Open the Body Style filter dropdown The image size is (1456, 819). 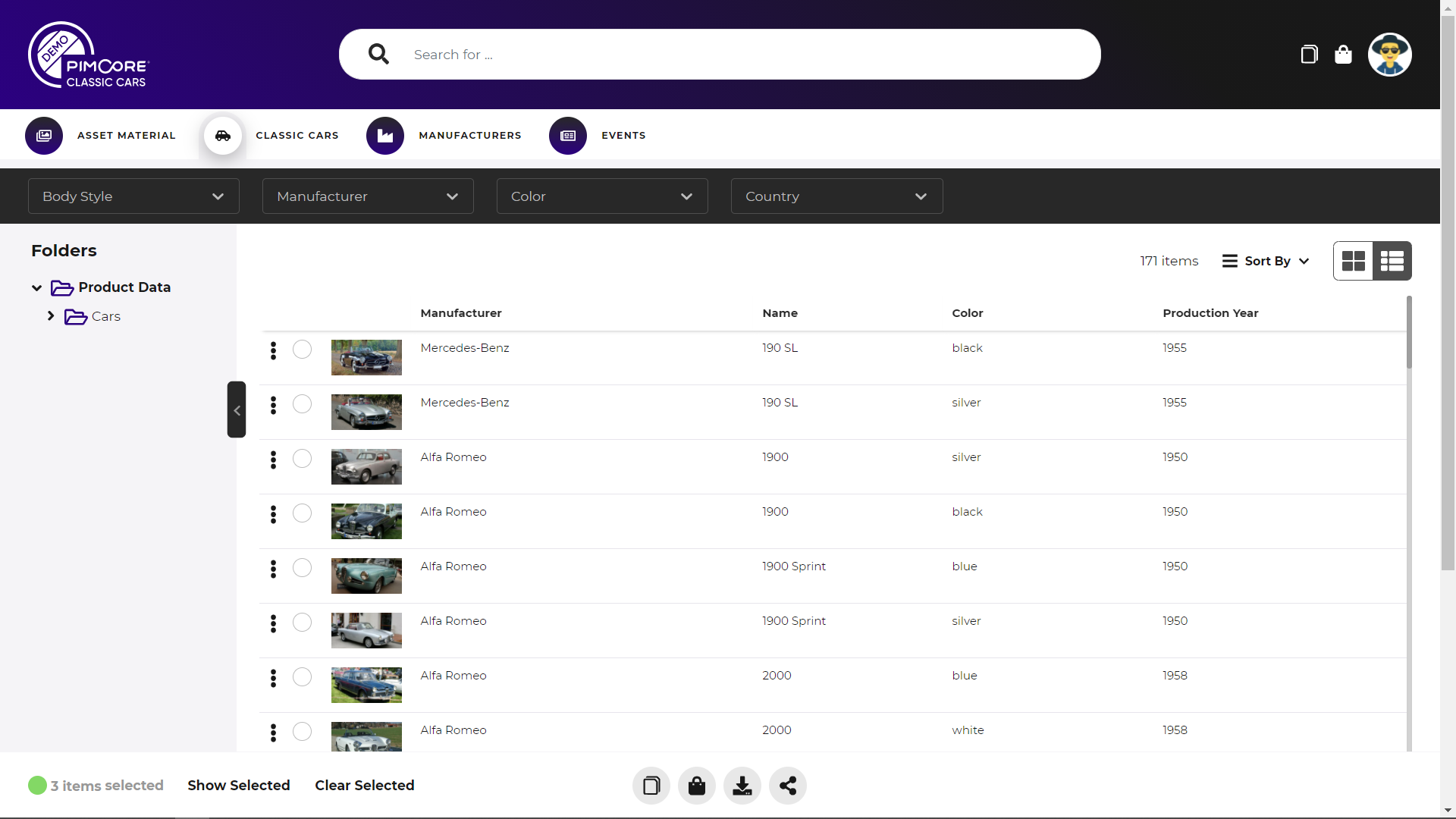(x=133, y=196)
